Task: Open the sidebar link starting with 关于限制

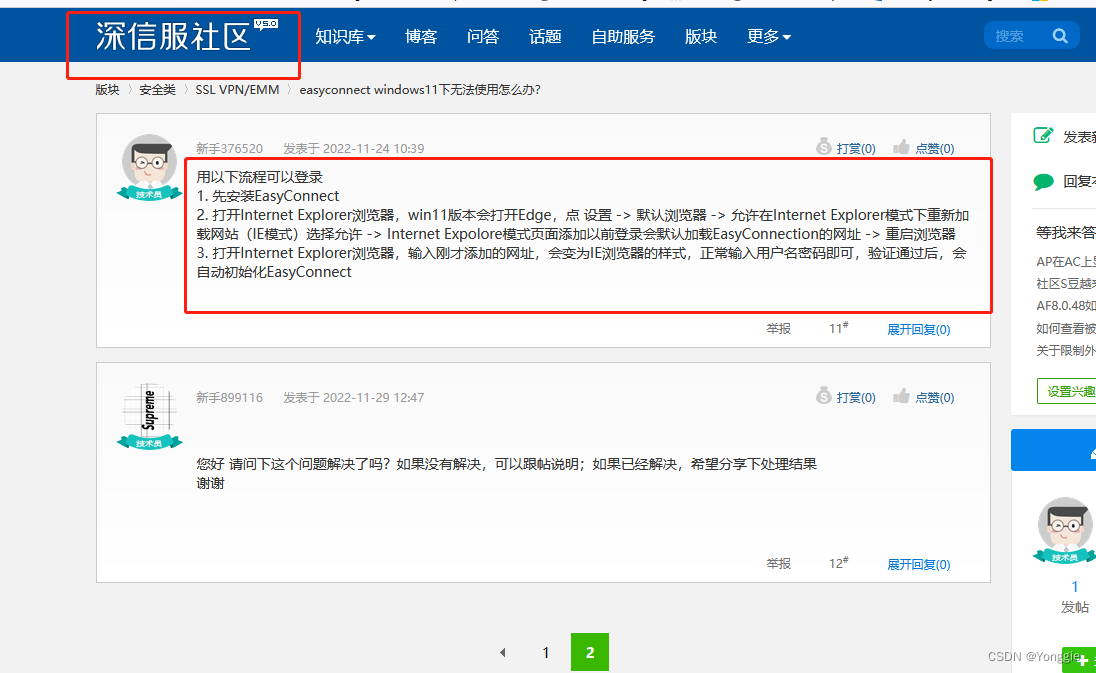Action: [1066, 350]
